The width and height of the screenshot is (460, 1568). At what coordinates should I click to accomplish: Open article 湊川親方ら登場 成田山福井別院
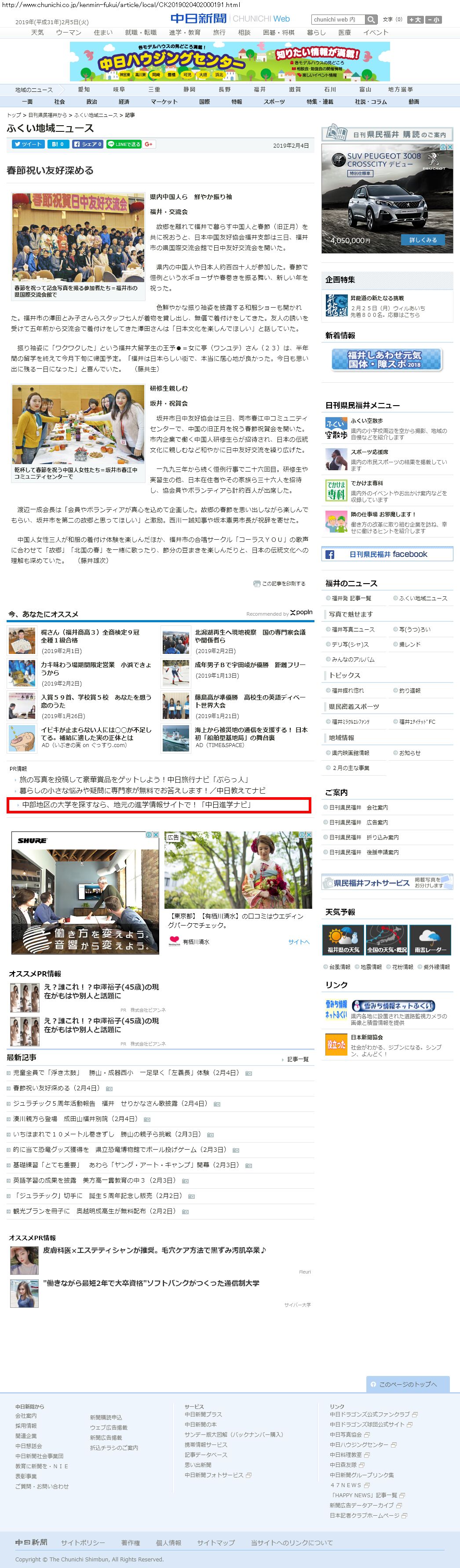76,1119
